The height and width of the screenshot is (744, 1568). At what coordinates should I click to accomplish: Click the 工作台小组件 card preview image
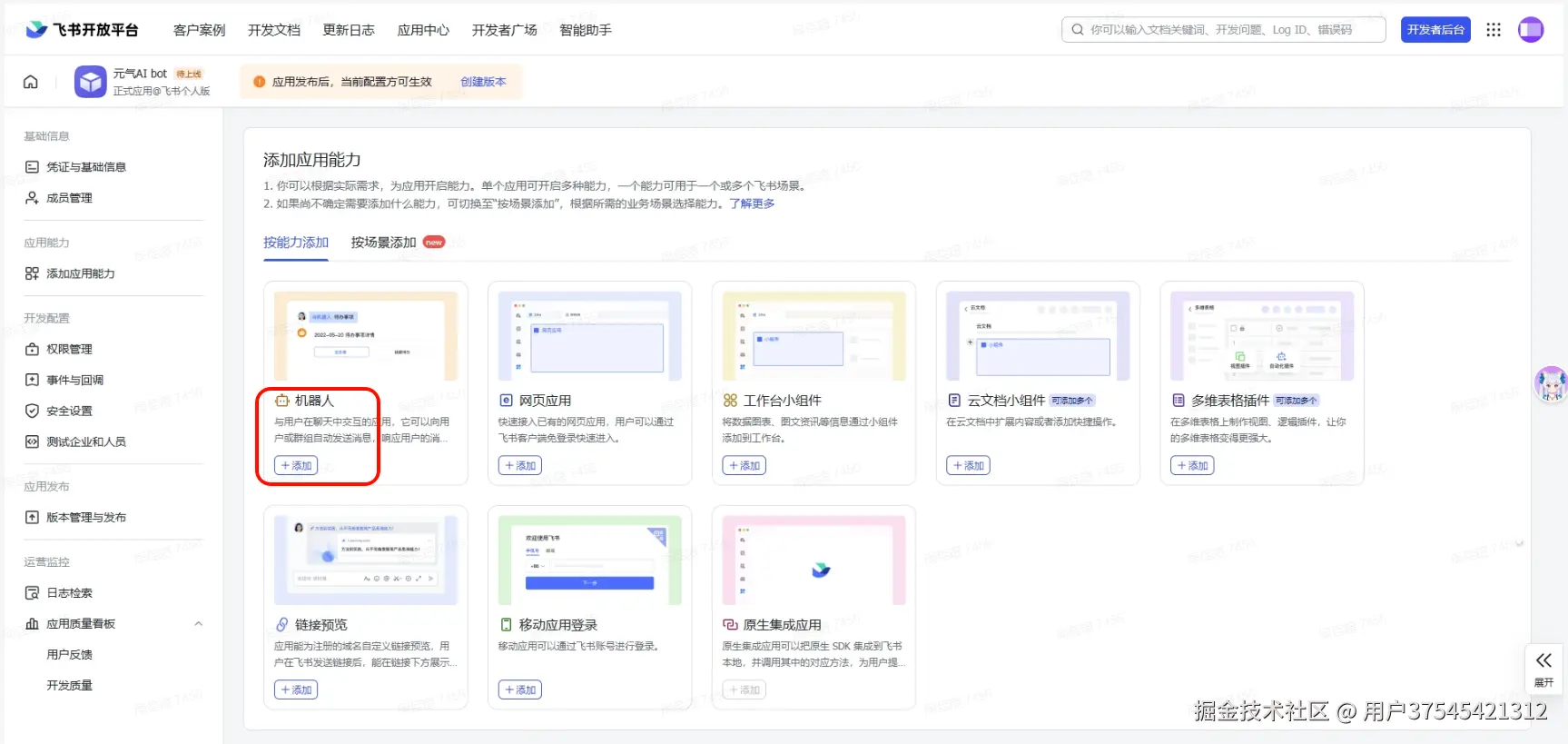pos(814,336)
